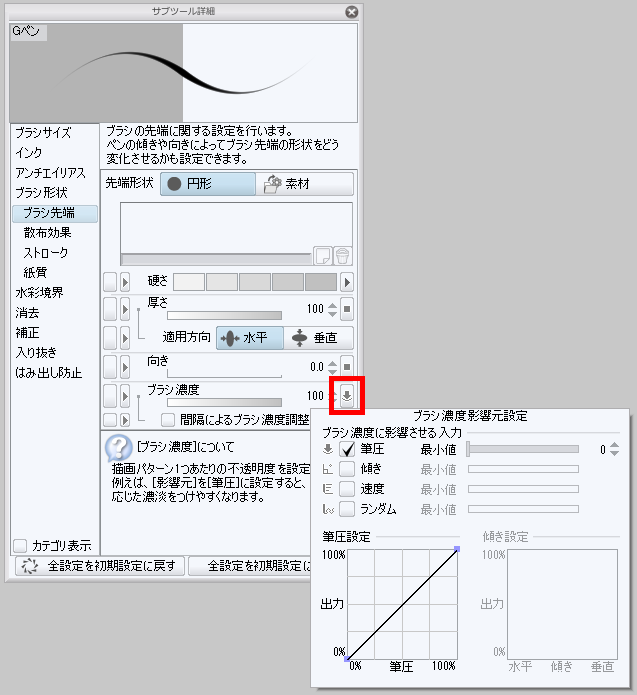
Task: Check the ランダム random checkbox
Action: pos(347,509)
